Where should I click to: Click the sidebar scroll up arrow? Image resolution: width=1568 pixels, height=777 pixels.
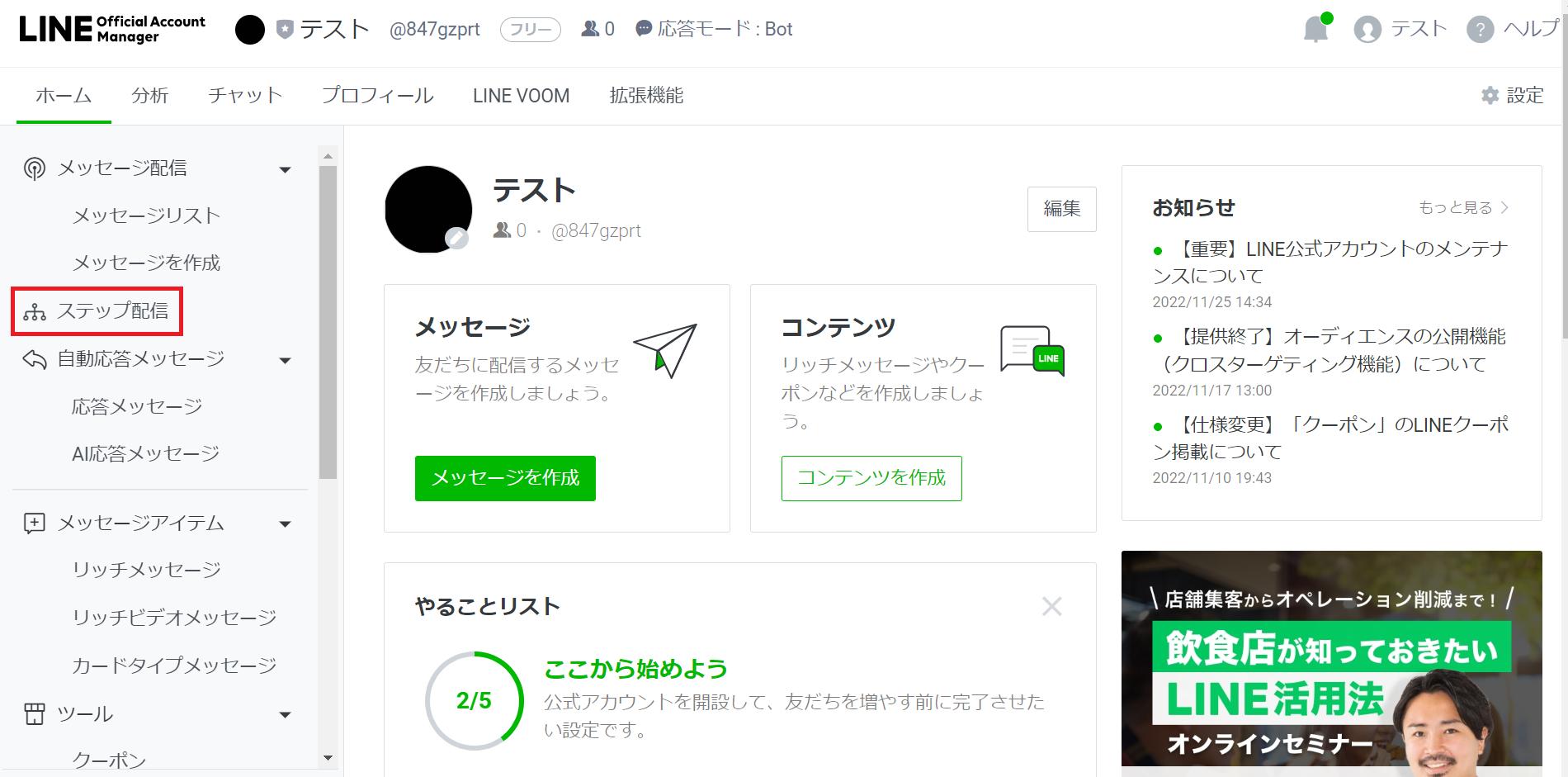pos(328,156)
